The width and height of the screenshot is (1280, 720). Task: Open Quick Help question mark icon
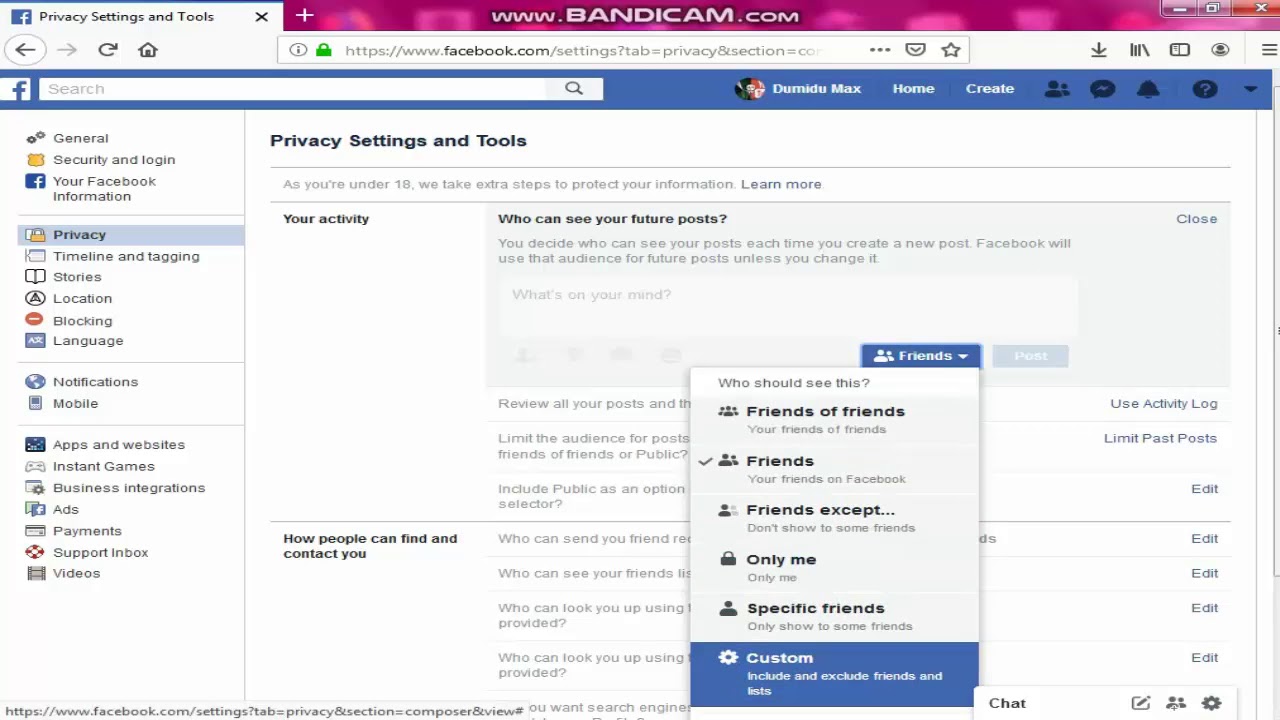pyautogui.click(x=1204, y=89)
